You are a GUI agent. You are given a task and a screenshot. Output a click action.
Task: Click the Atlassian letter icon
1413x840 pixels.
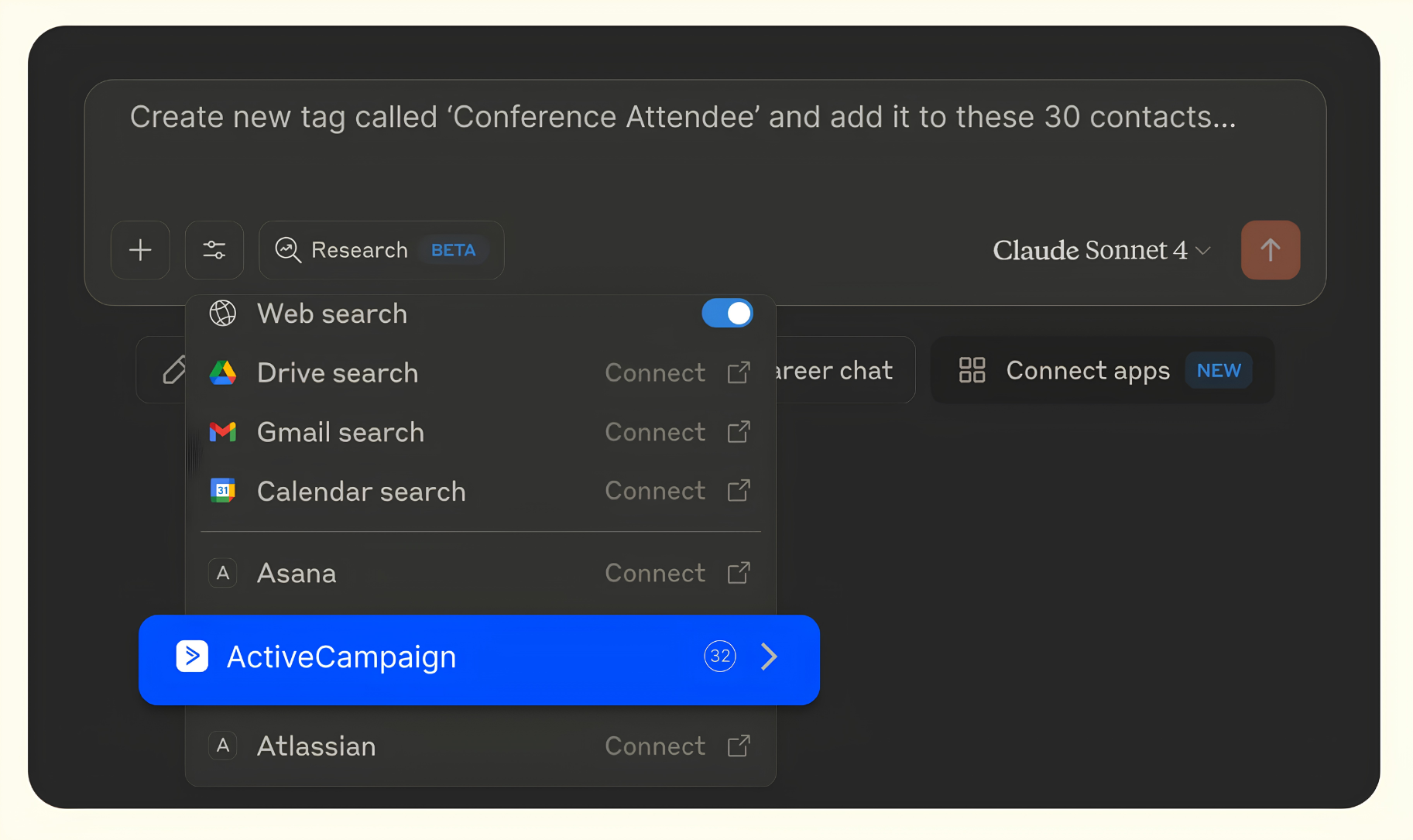pyautogui.click(x=223, y=746)
